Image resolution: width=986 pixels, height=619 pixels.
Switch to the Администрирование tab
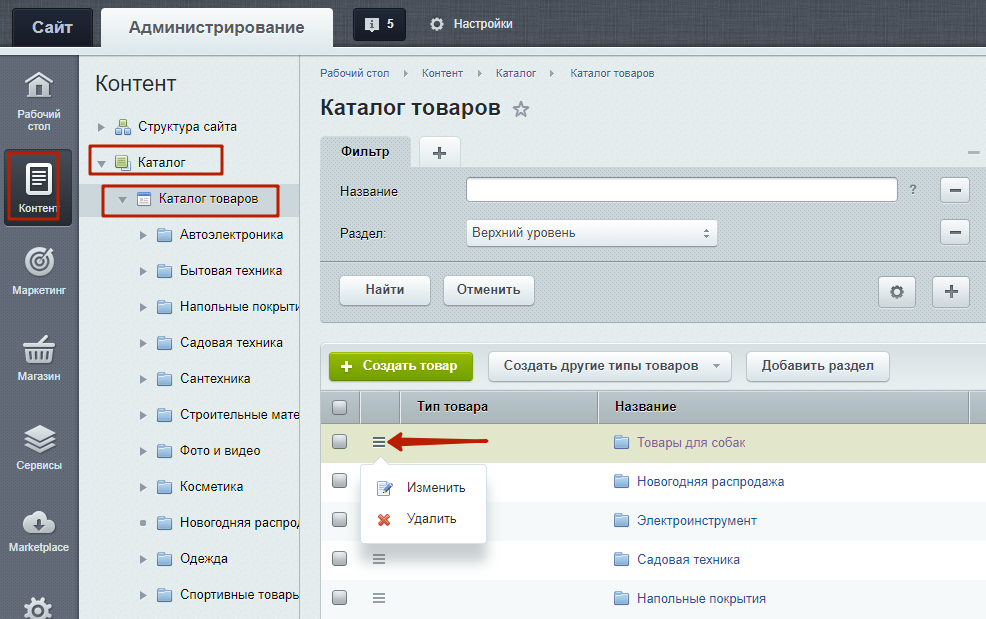point(216,27)
